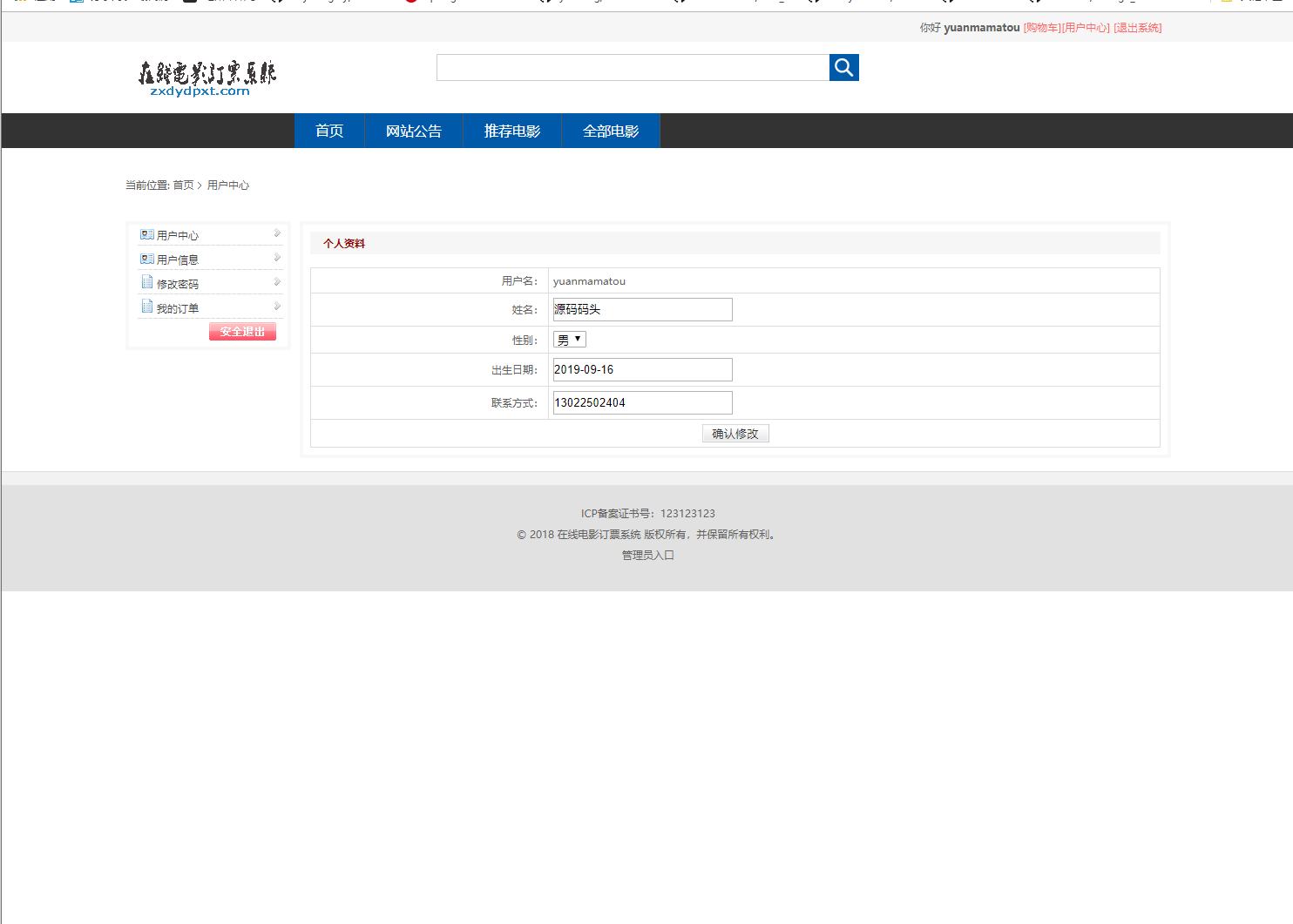Open the 管理员入口 admin entrance link
The width and height of the screenshot is (1293, 924).
647,555
